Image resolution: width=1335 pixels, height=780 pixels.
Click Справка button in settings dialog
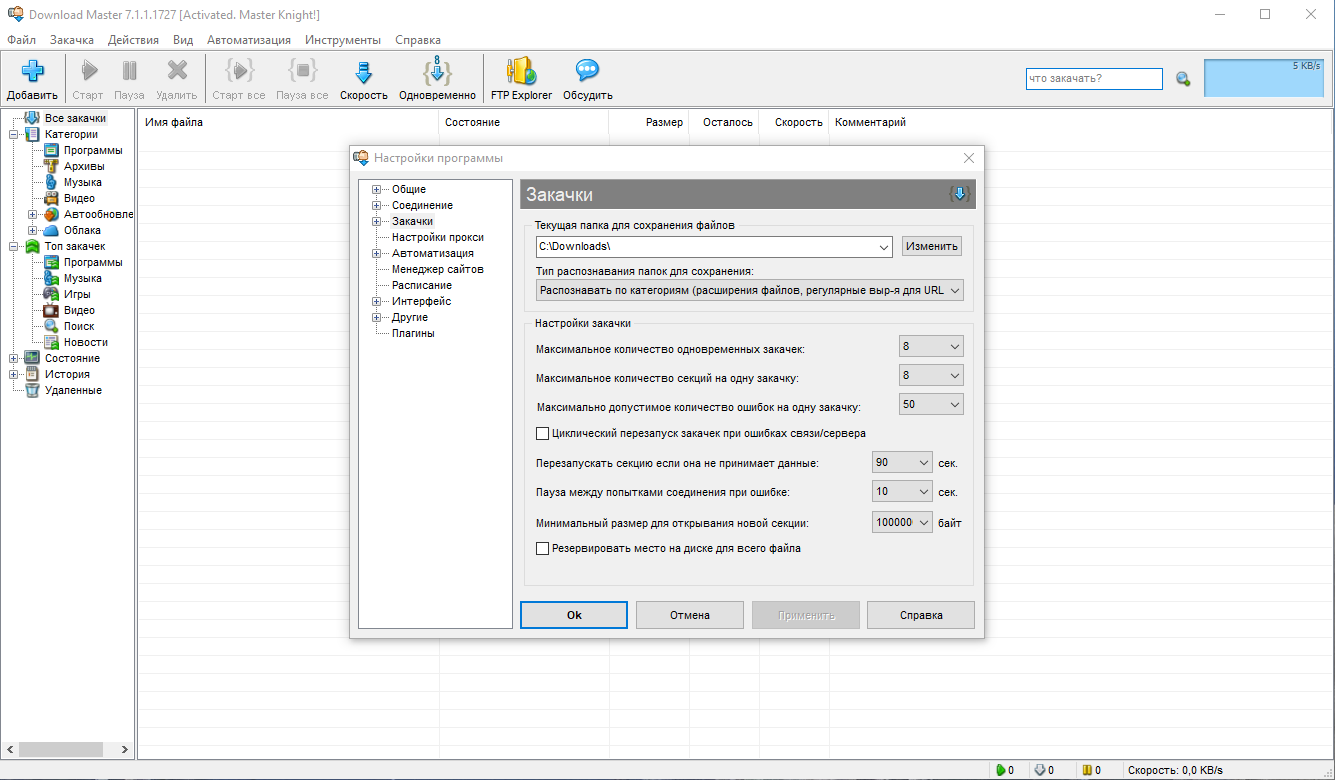pos(921,615)
